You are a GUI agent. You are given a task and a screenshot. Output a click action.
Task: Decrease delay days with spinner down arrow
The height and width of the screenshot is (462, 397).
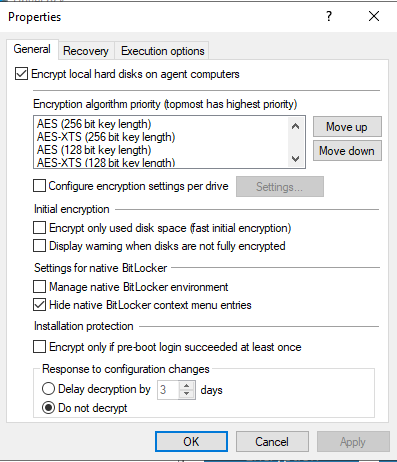[x=186, y=394]
